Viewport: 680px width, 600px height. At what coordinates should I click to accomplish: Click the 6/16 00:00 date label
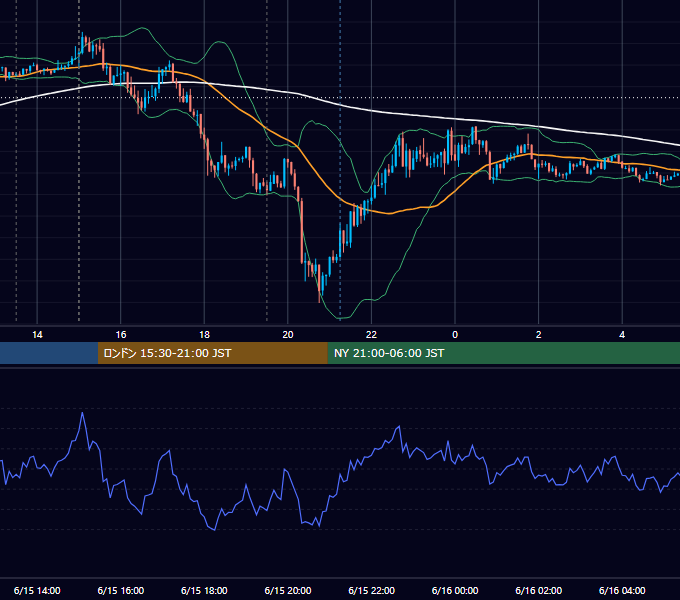tap(455, 590)
